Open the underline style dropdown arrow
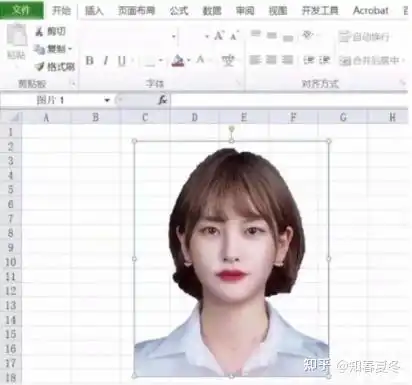This screenshot has width=412, height=385. 132,61
